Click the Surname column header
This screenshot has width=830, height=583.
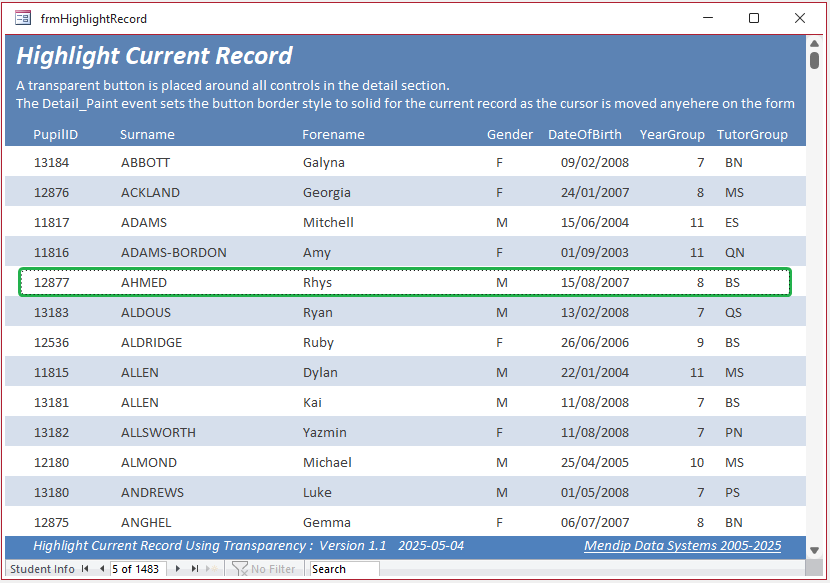click(147, 134)
